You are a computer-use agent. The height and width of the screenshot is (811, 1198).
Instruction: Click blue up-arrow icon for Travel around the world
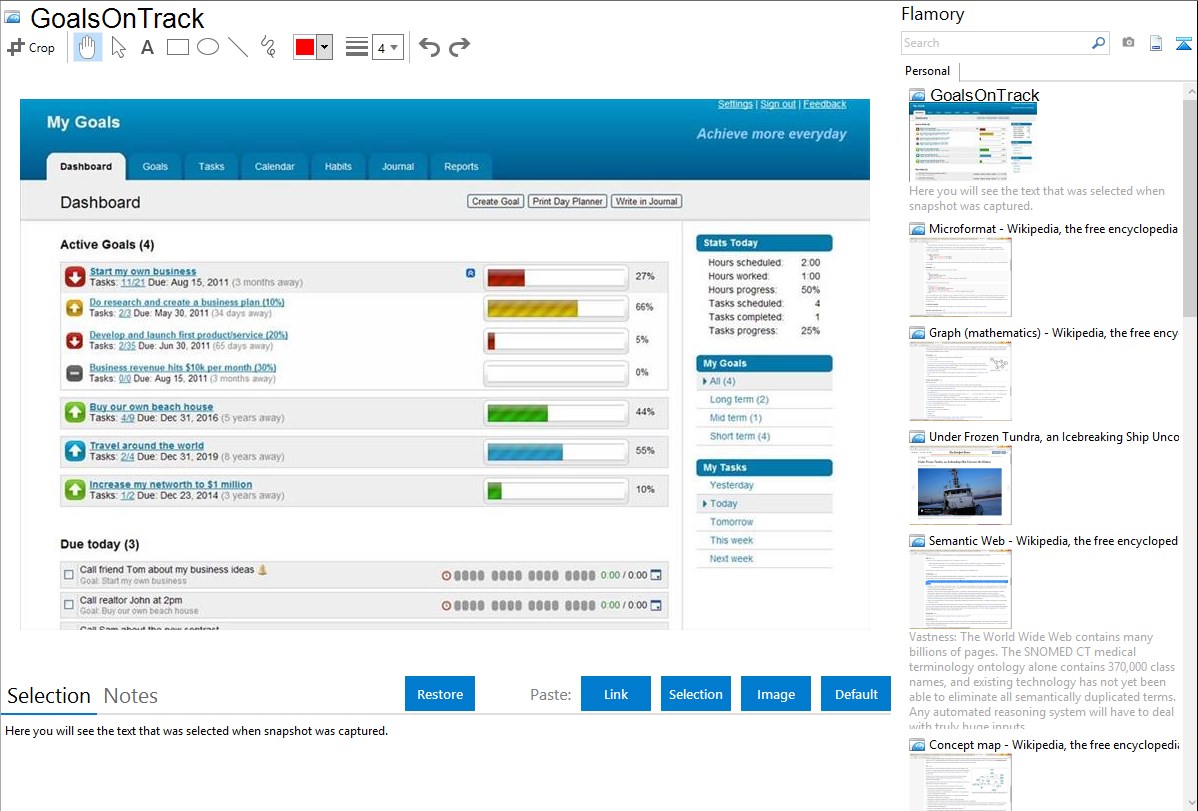(75, 451)
